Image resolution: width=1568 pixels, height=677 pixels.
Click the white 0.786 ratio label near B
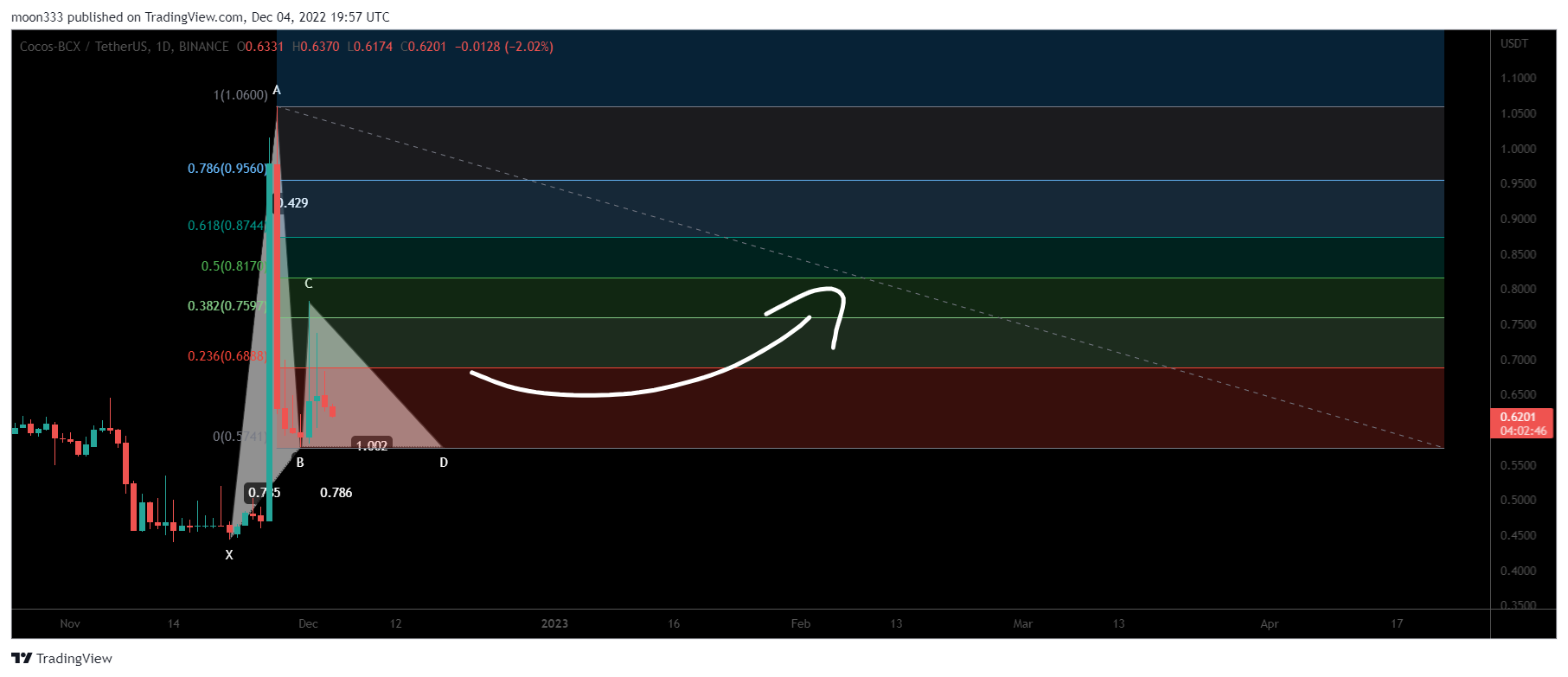[x=336, y=493]
